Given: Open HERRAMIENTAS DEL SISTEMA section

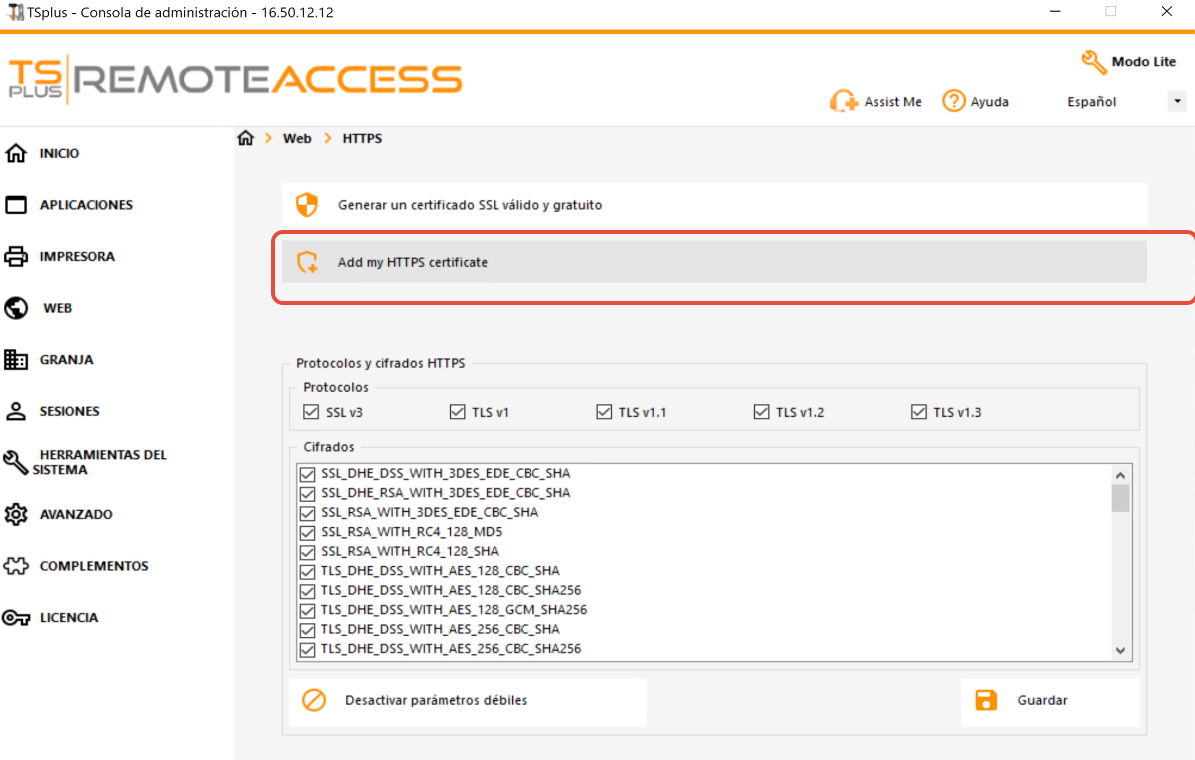Looking at the screenshot, I should [x=99, y=462].
